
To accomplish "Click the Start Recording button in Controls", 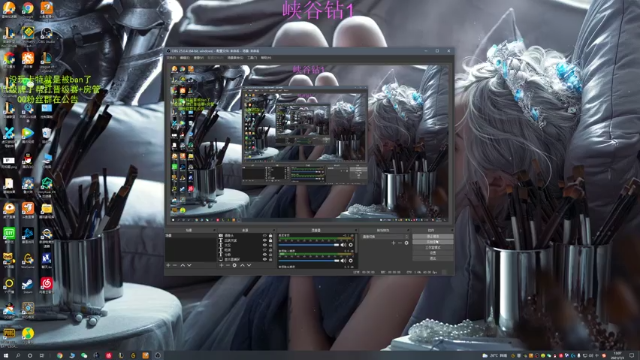I will point(433,242).
